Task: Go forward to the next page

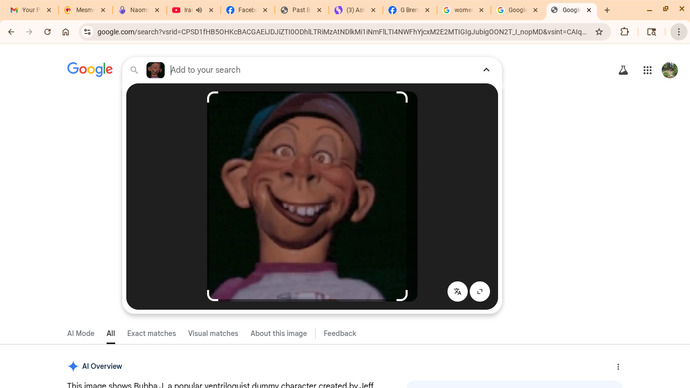Action: [29, 32]
